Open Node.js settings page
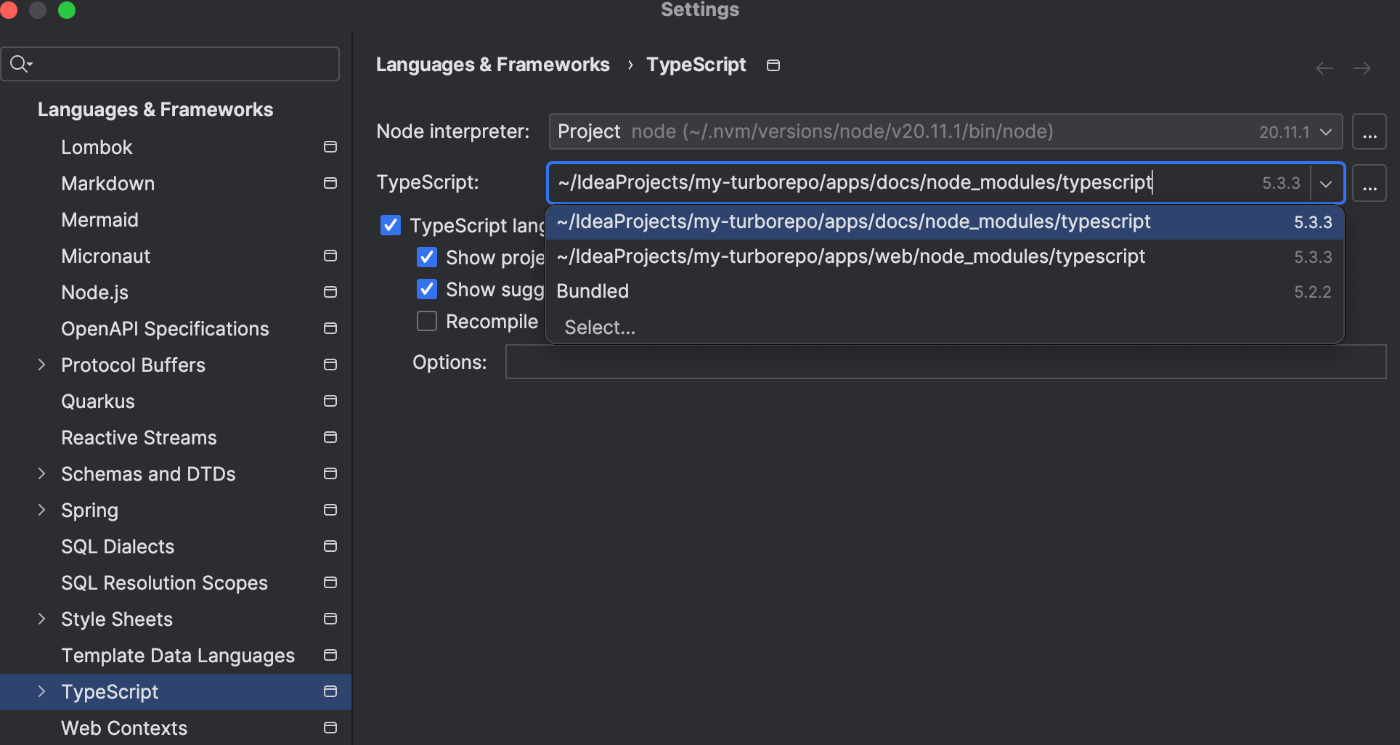Viewport: 1400px width, 745px height. click(x=95, y=292)
